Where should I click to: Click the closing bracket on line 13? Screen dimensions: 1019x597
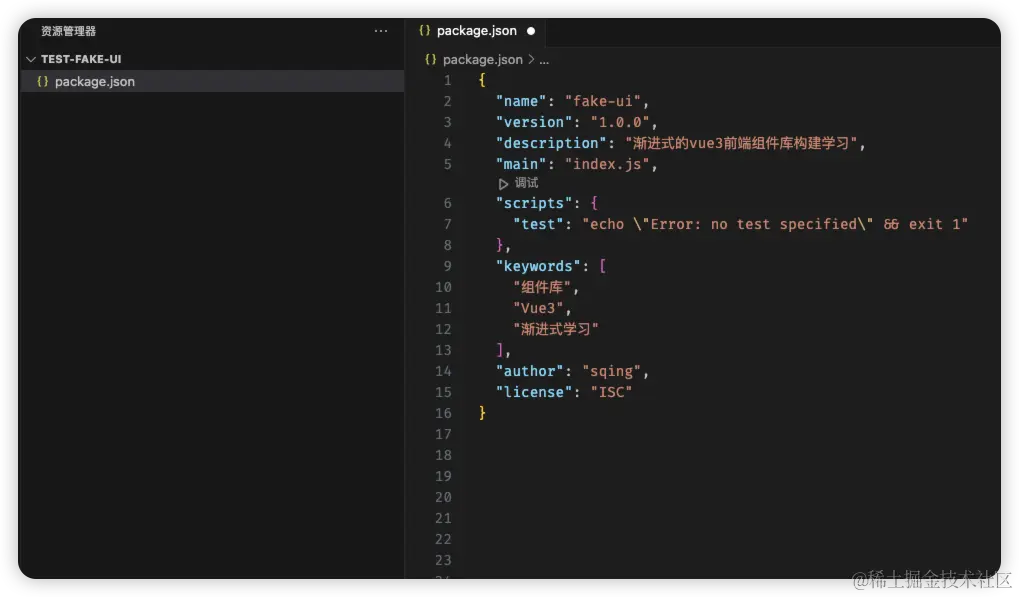(499, 350)
